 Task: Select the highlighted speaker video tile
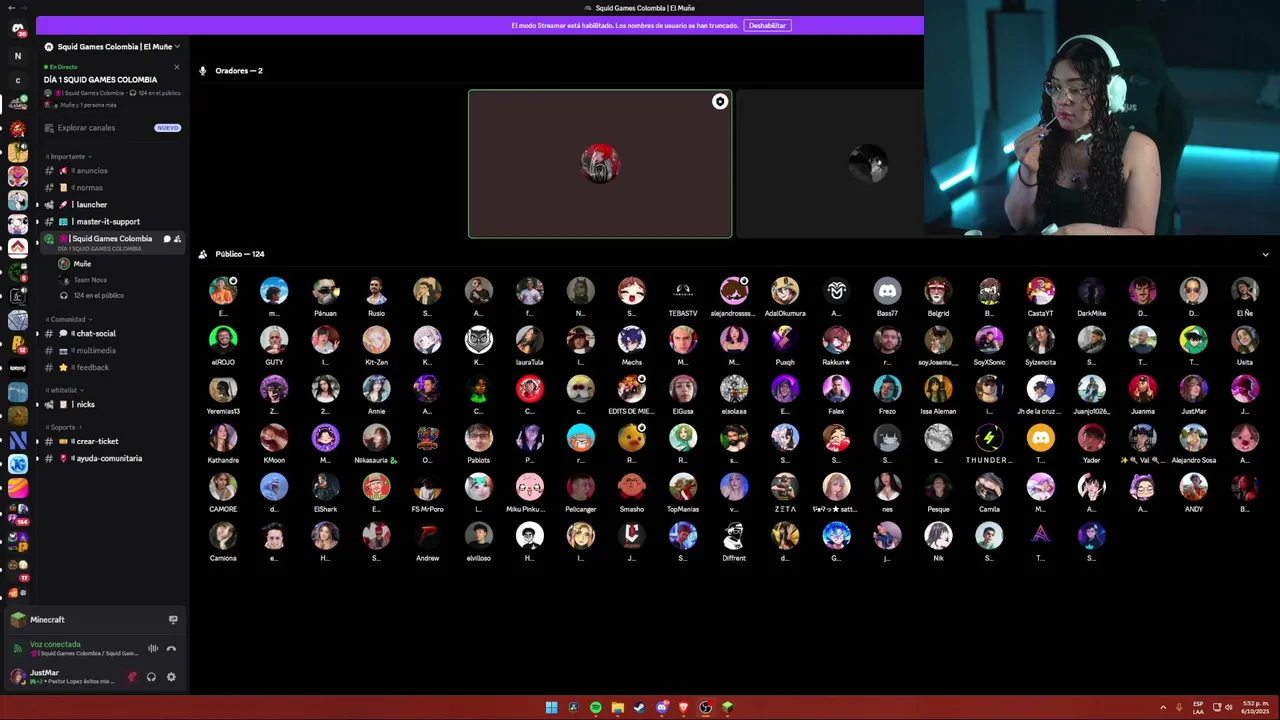point(600,164)
